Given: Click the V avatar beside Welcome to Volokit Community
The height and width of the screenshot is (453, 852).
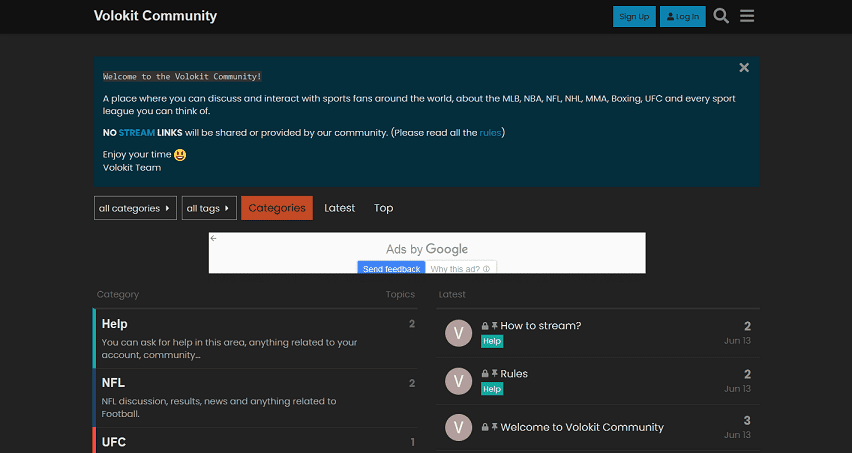Looking at the screenshot, I should 459,427.
